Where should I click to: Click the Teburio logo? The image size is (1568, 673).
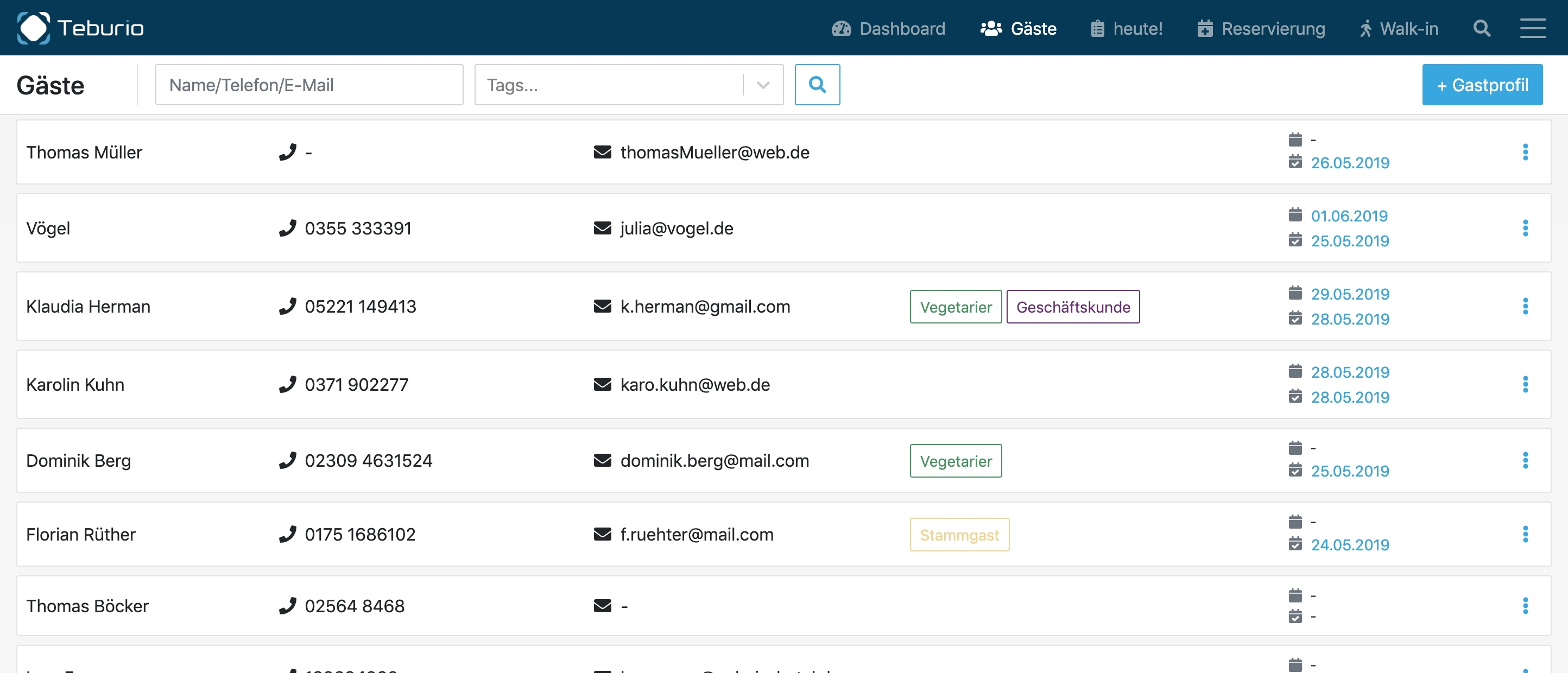pos(80,28)
